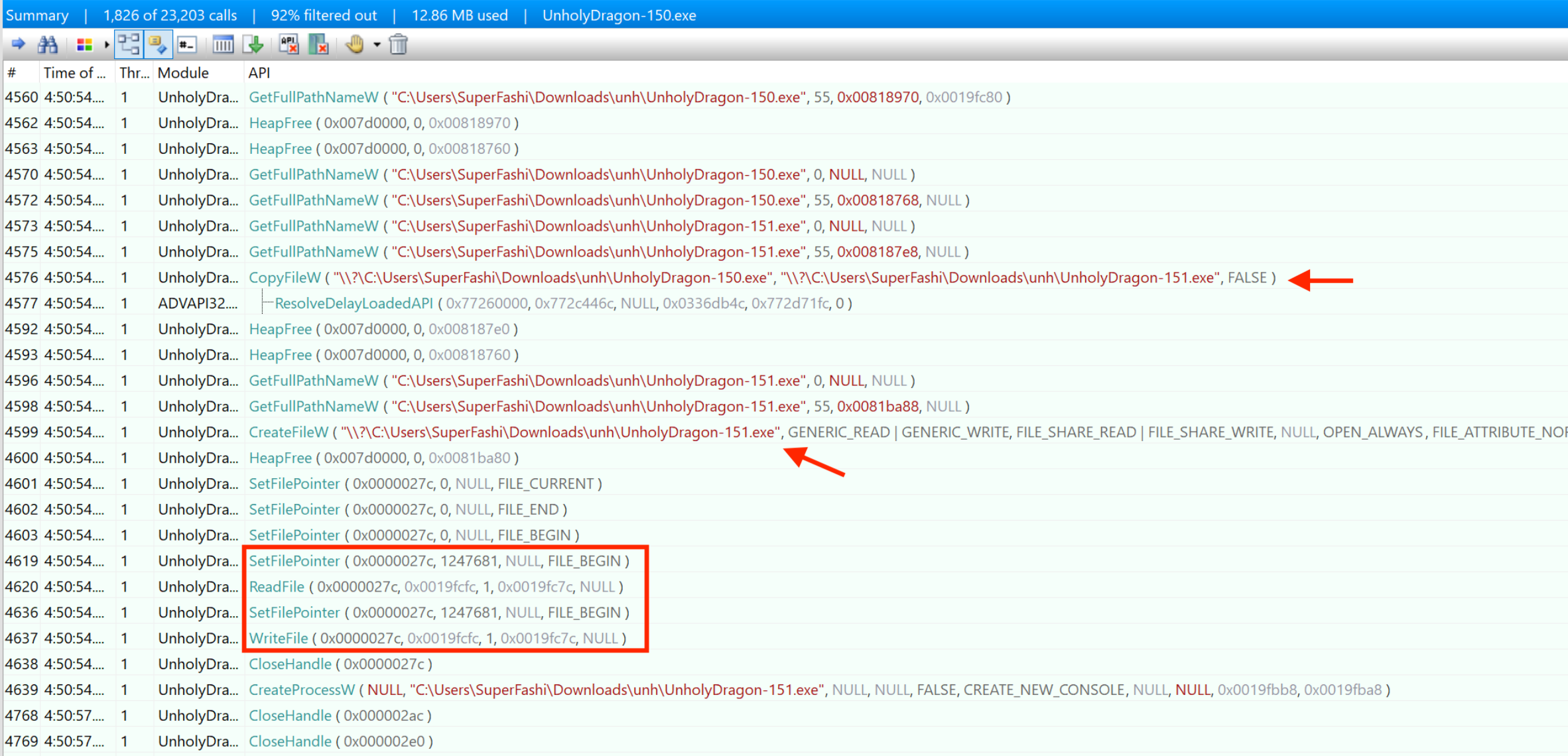1568x756 pixels.
Task: Click the column with red X icon
Action: click(319, 44)
